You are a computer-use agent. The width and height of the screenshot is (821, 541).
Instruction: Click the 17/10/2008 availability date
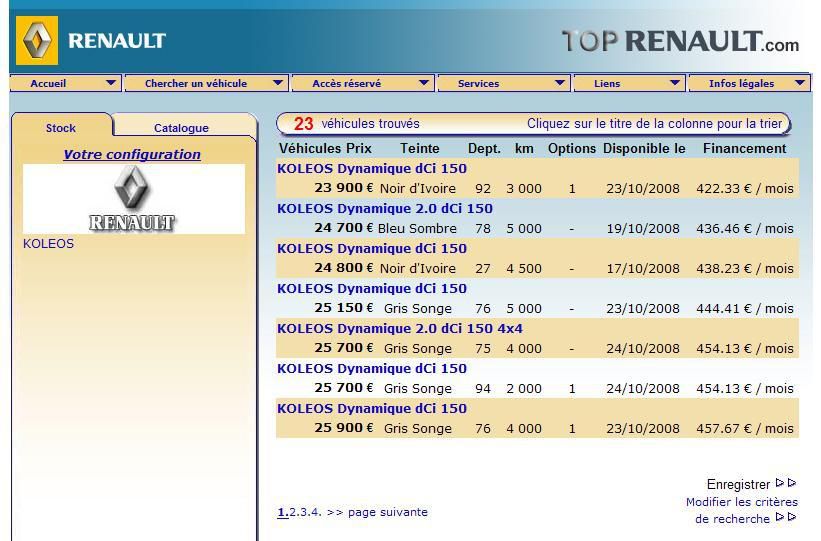643,269
